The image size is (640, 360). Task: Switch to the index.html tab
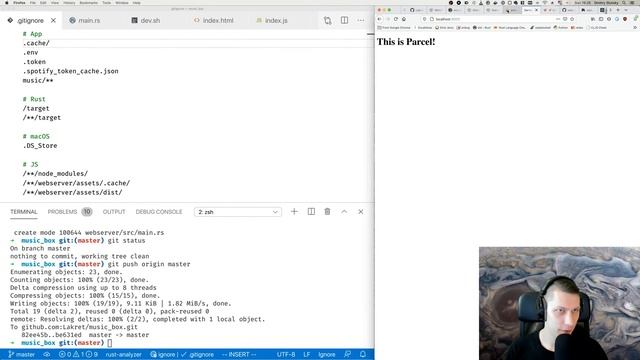point(213,20)
